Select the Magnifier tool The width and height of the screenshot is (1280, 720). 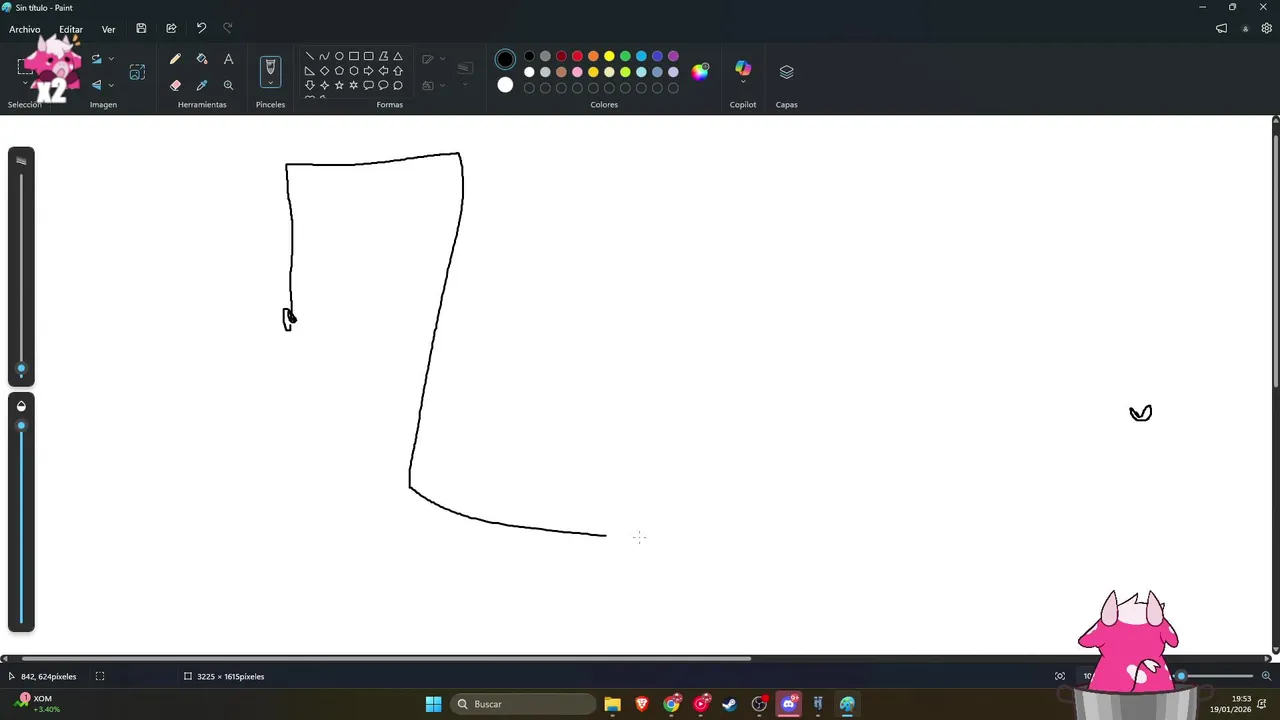229,86
